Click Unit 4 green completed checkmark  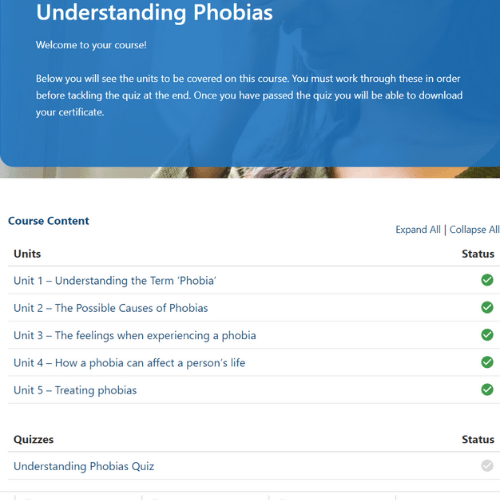pyautogui.click(x=487, y=362)
